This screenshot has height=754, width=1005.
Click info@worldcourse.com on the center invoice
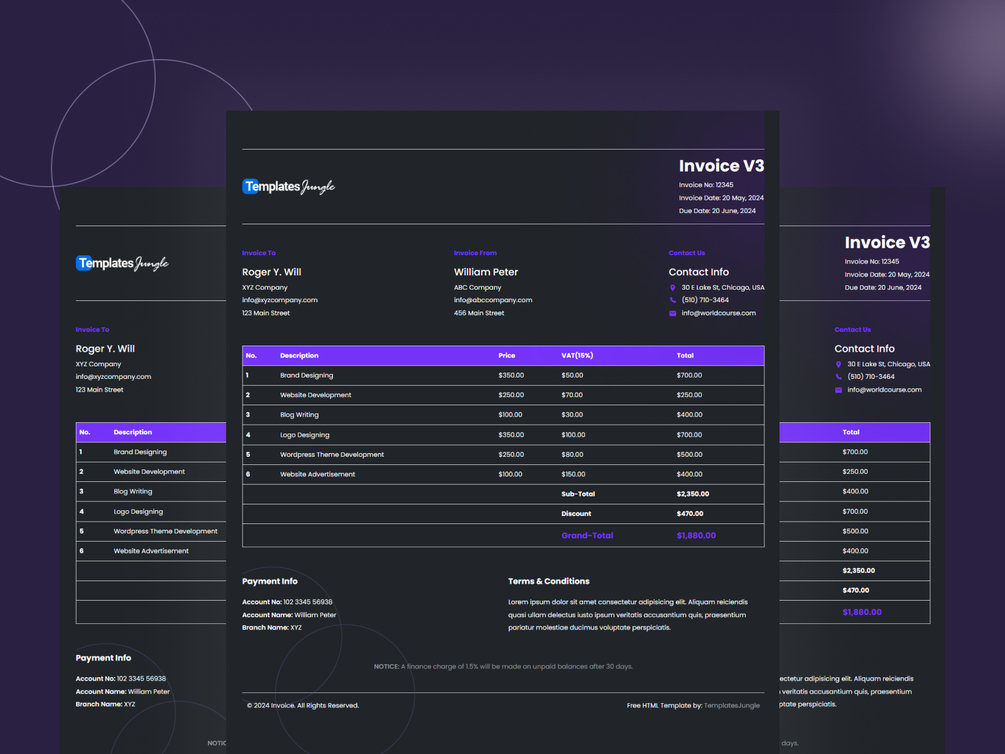(718, 314)
